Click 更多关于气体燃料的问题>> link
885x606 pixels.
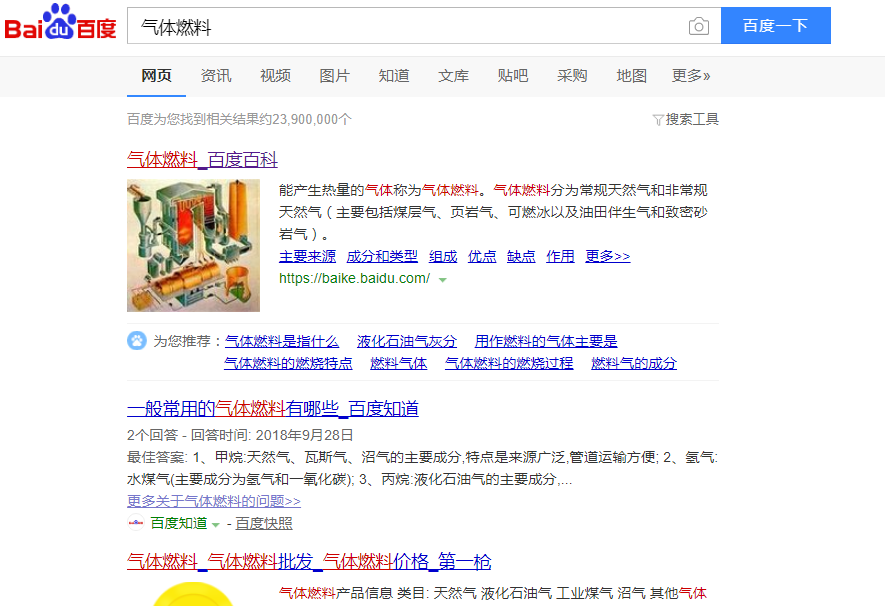[x=214, y=501]
